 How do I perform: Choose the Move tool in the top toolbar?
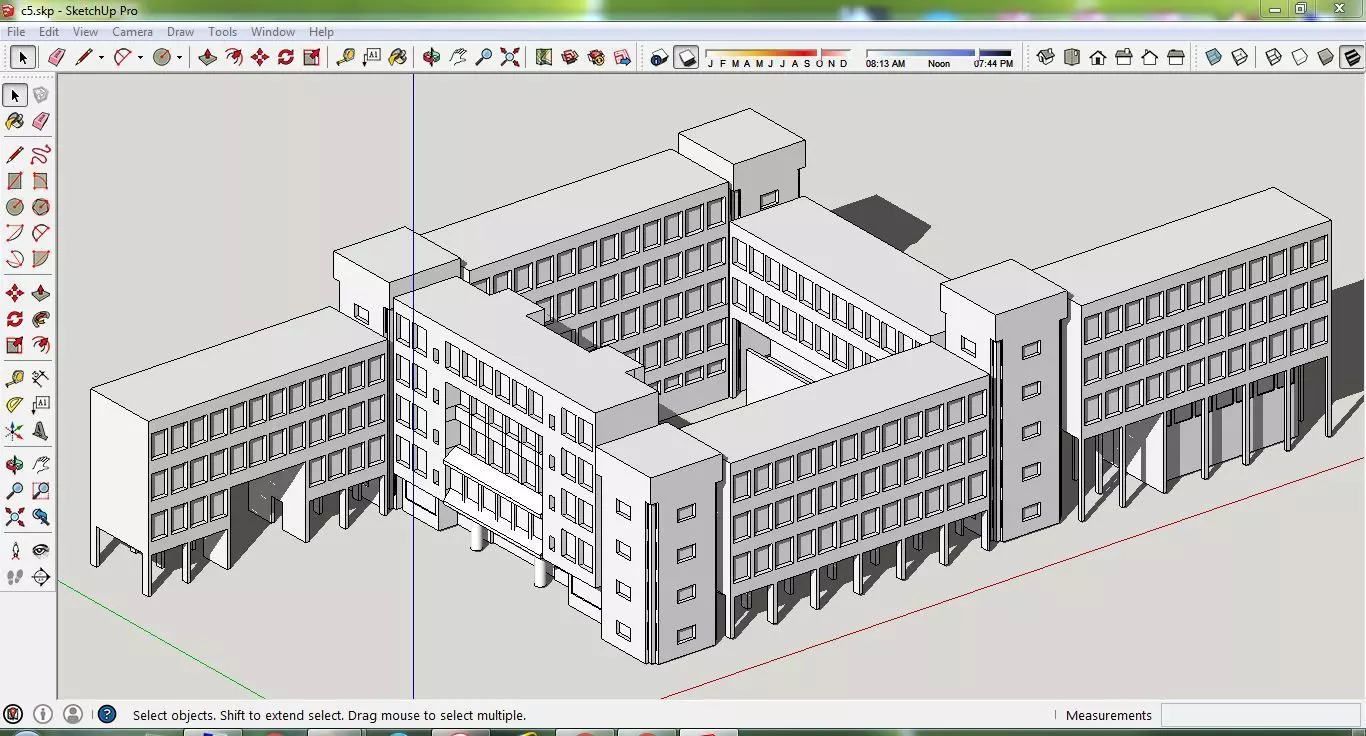[260, 57]
